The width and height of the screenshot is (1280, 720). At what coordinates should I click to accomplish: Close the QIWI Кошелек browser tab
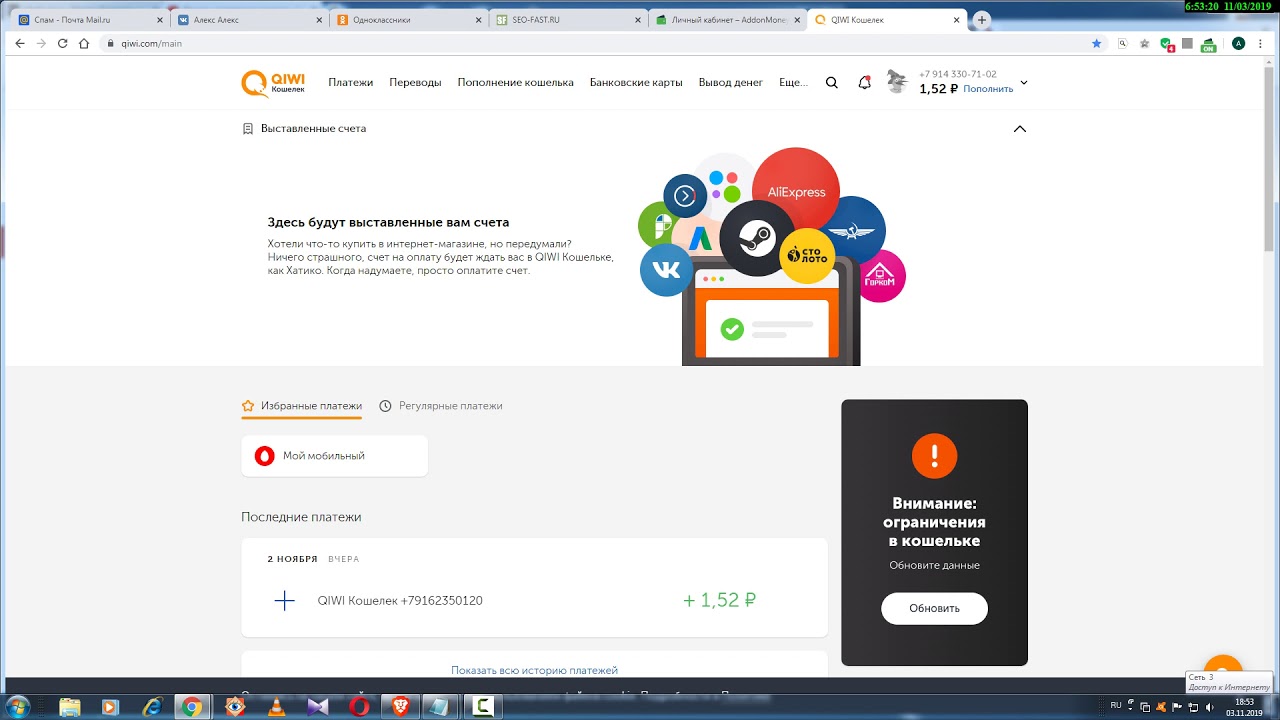click(x=957, y=19)
